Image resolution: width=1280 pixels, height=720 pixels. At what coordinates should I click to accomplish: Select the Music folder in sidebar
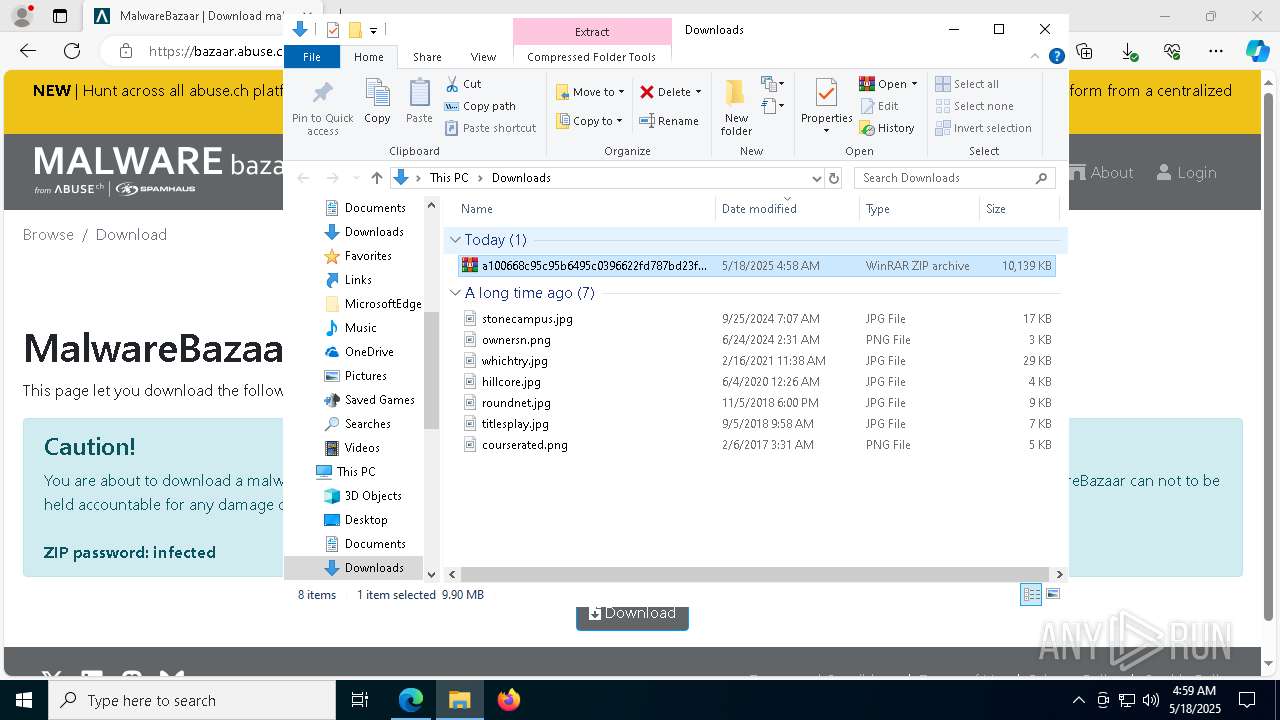(x=360, y=328)
